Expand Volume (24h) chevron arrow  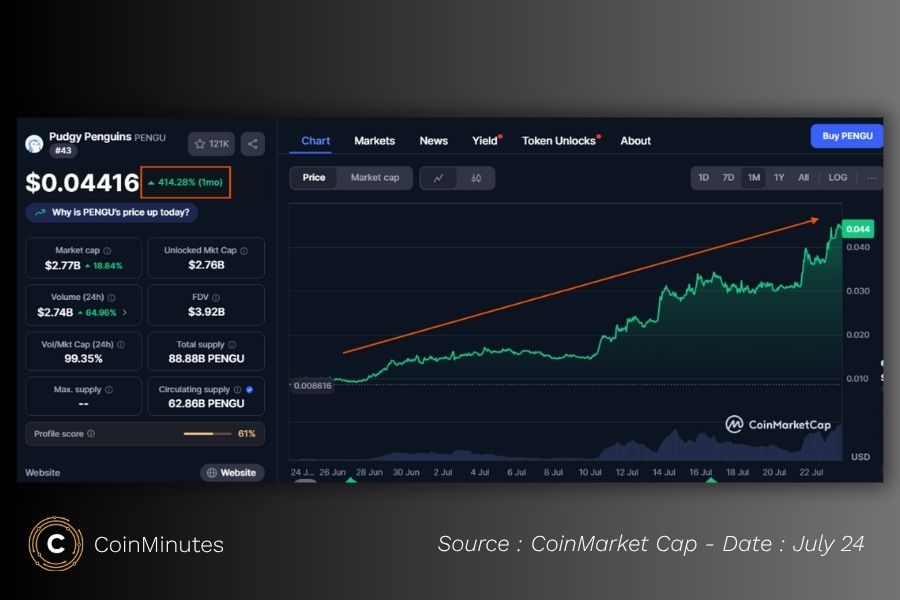(x=125, y=312)
